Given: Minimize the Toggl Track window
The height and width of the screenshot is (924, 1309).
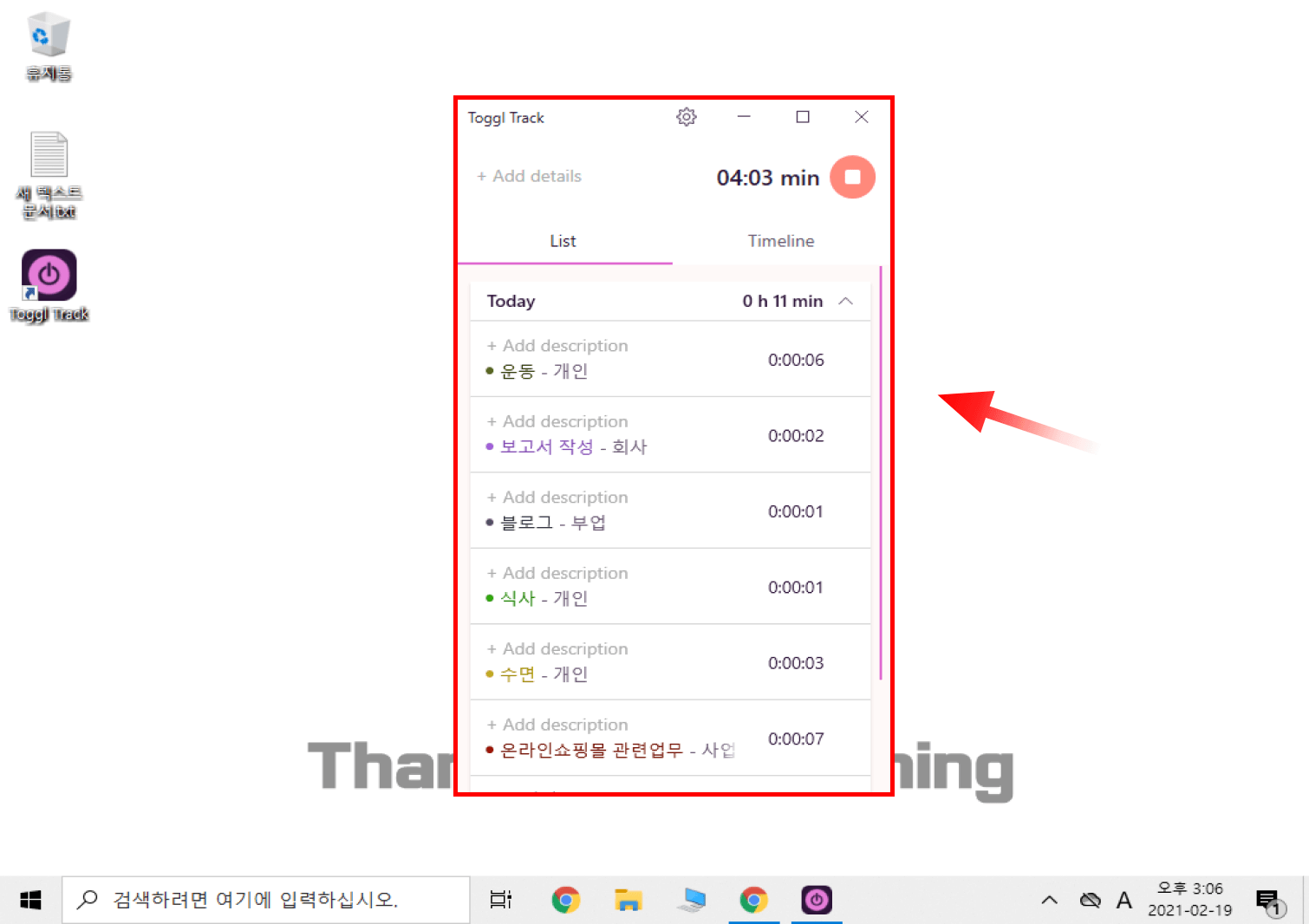Looking at the screenshot, I should coord(744,117).
